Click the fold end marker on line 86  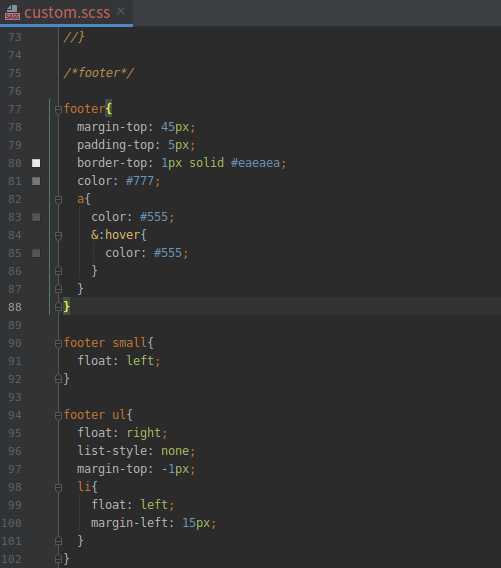58,271
